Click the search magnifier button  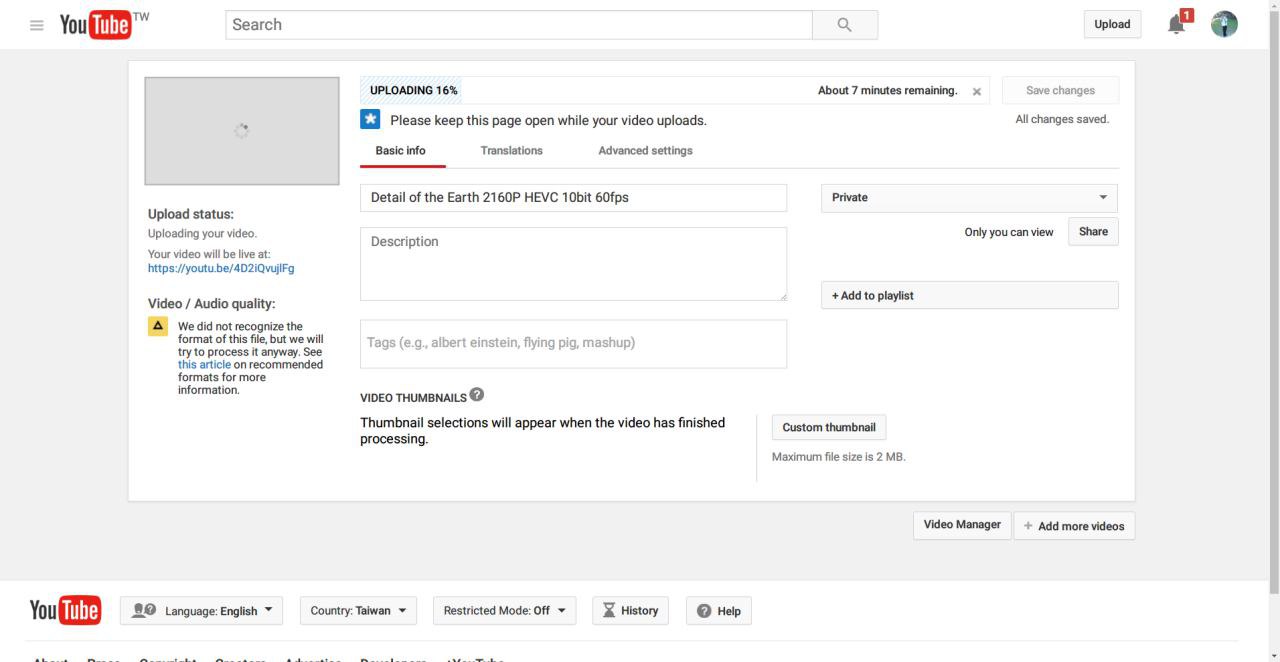(x=845, y=25)
